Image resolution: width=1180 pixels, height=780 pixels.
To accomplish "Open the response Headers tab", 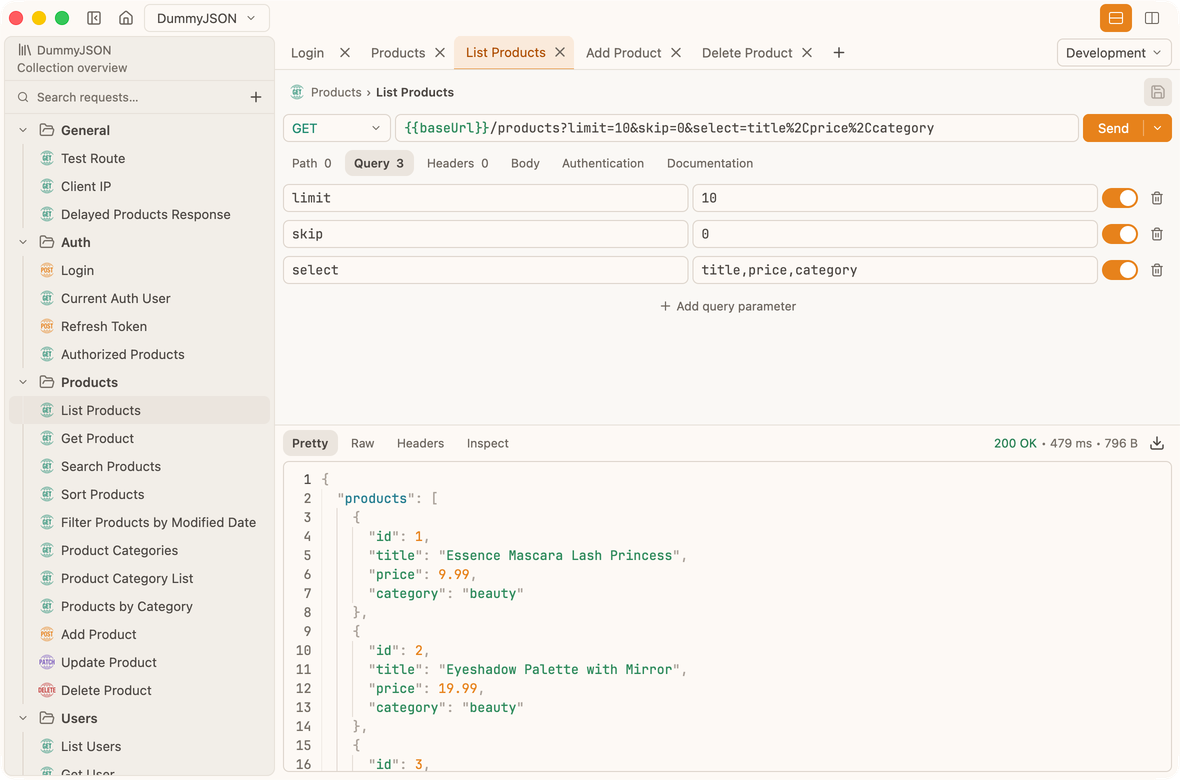I will pos(420,443).
